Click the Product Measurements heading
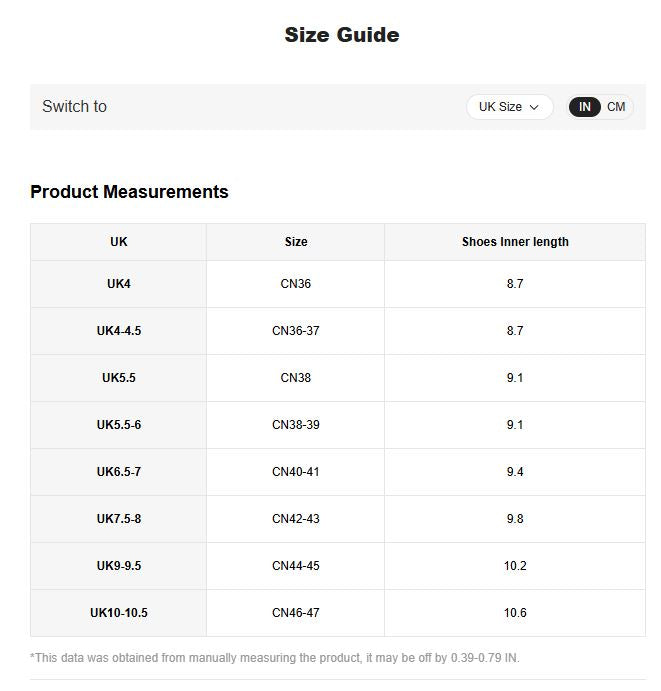The image size is (661, 691). [129, 192]
